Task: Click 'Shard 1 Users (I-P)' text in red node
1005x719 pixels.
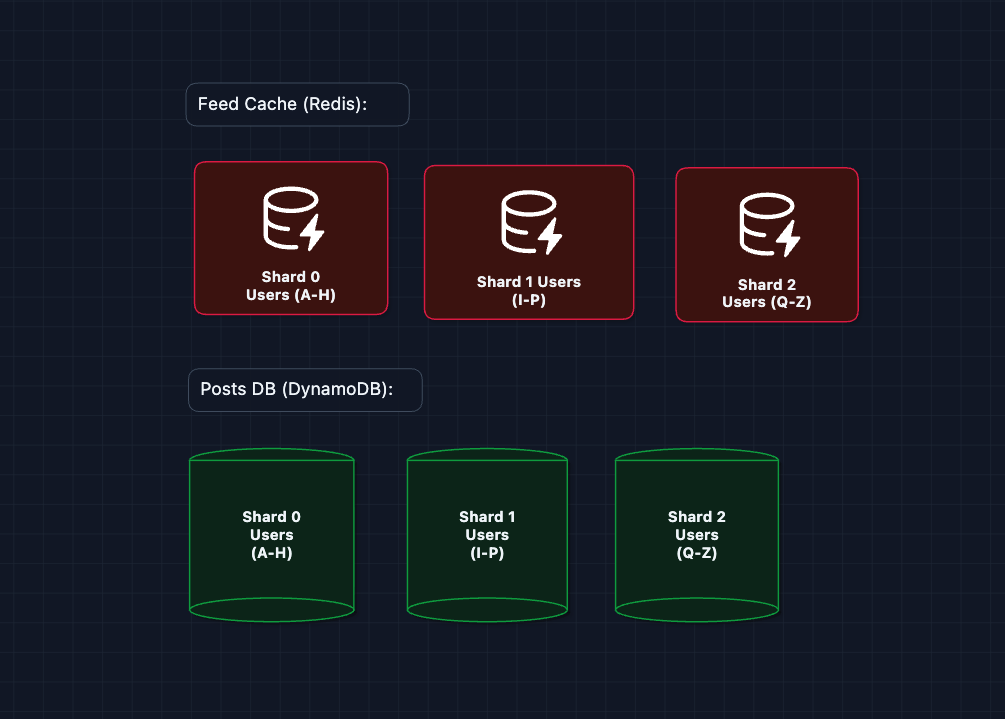Action: coord(528,290)
